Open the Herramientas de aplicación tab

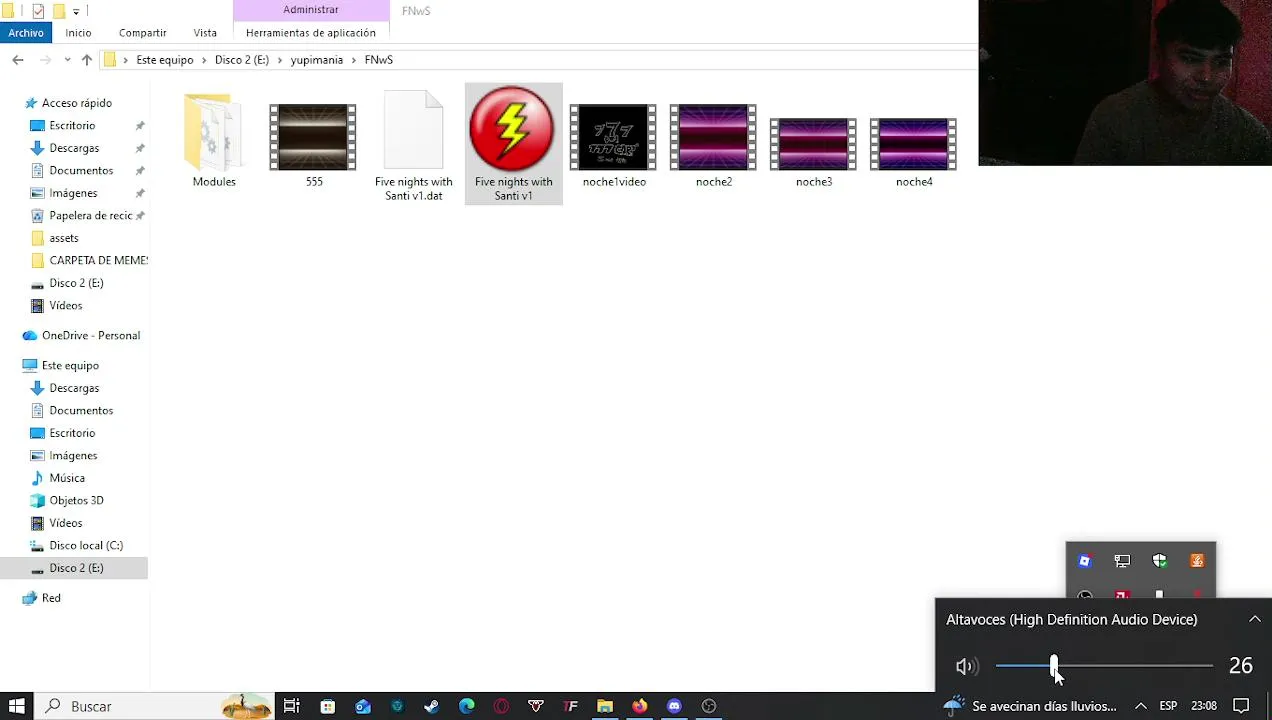(311, 33)
